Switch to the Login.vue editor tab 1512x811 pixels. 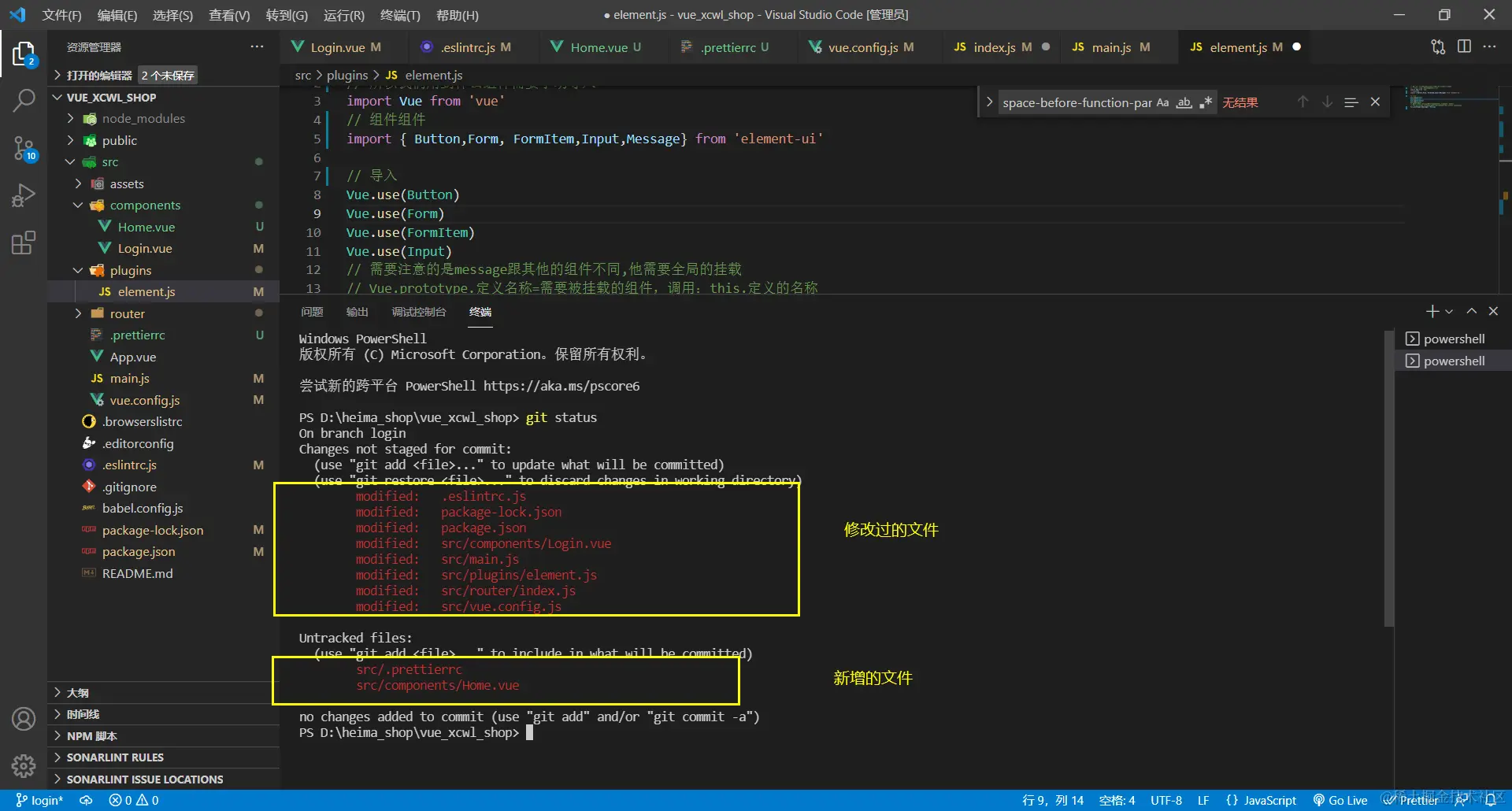(x=346, y=47)
